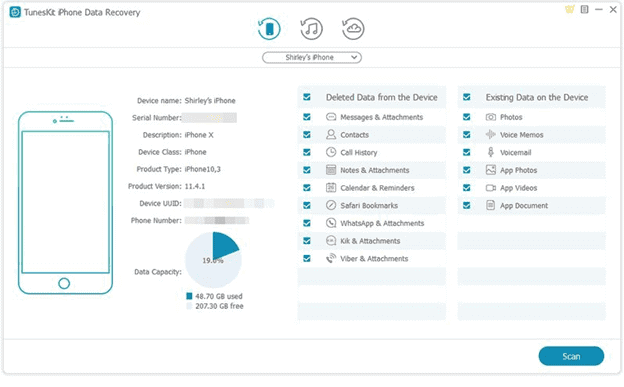Start the Scan button
624x387 pixels.
[x=571, y=356]
